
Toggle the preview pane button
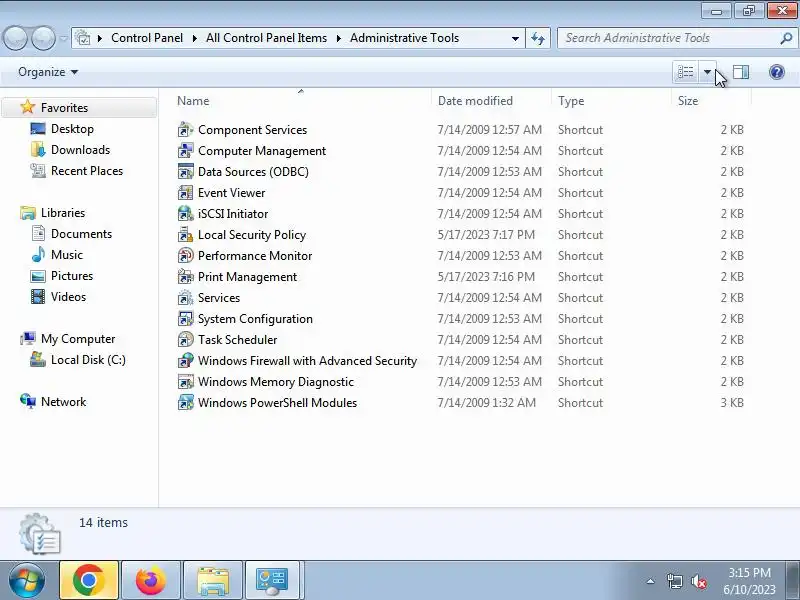[741, 72]
